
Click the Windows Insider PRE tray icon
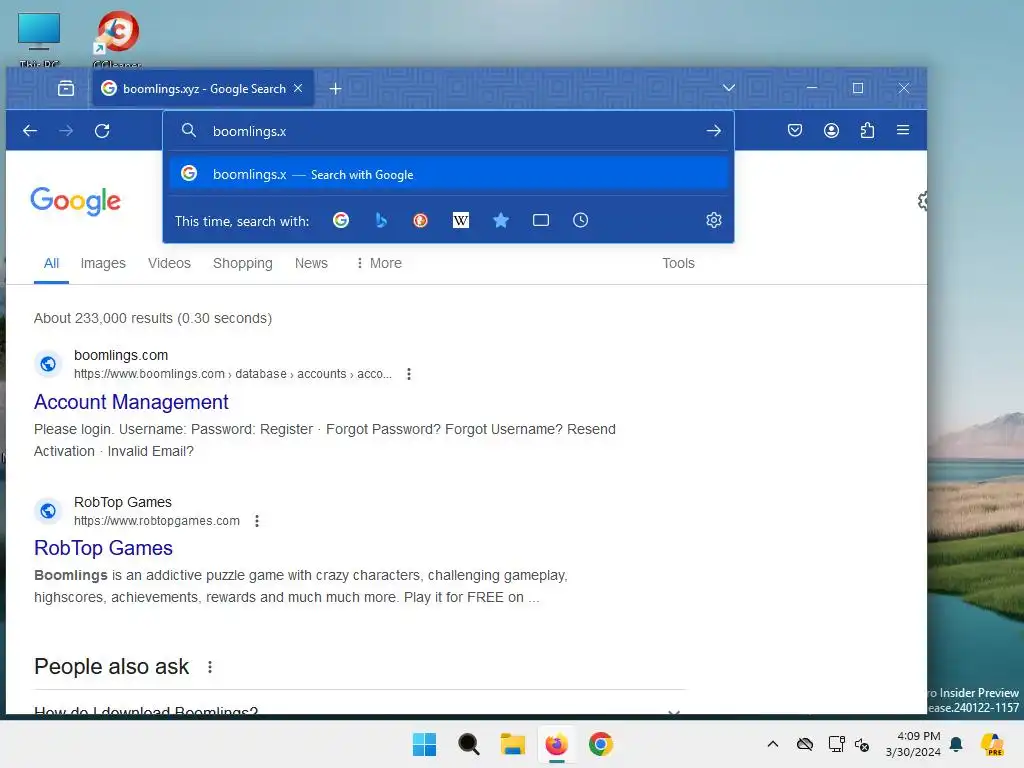click(992, 744)
